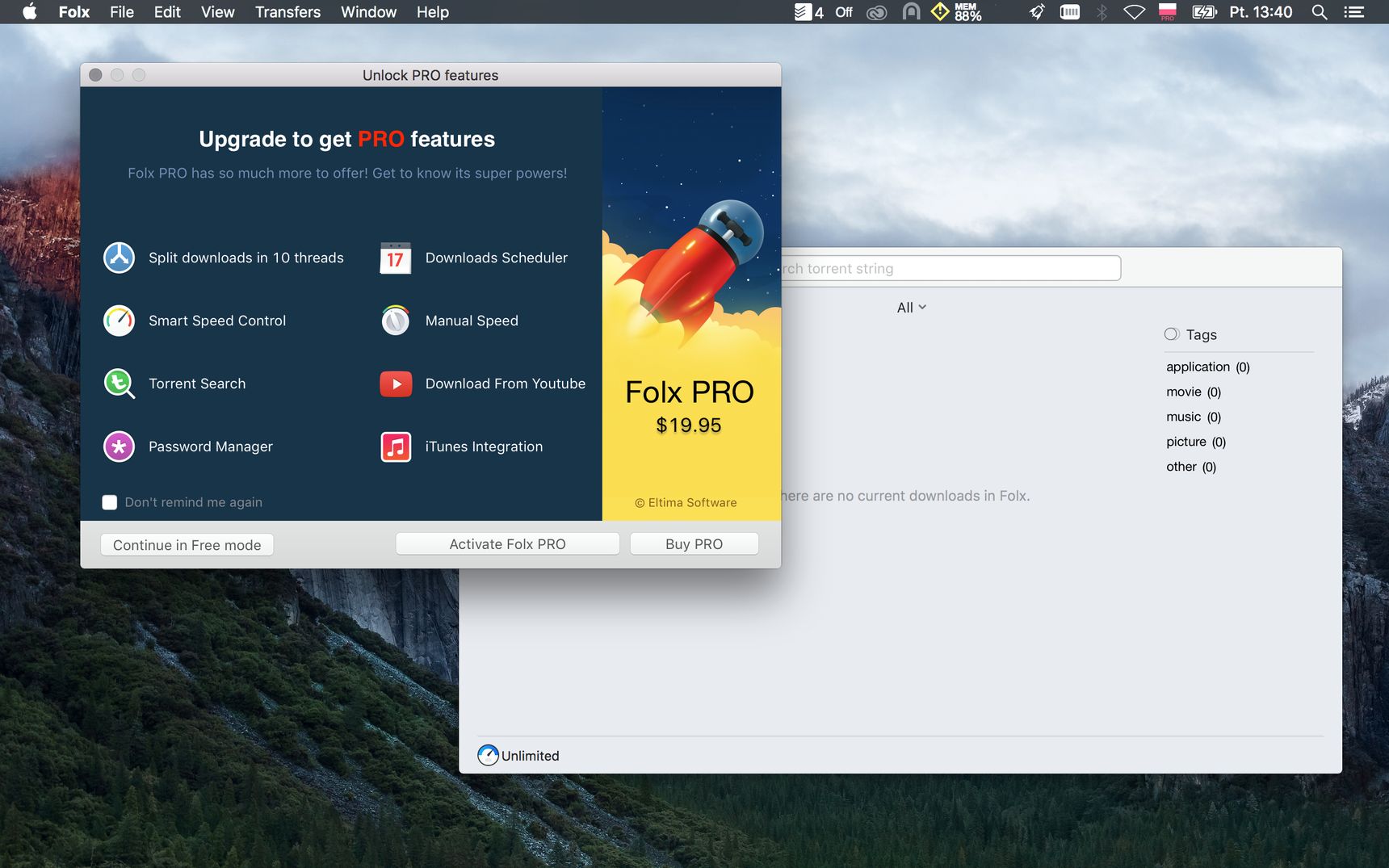Click the search torrent string field

[x=950, y=268]
